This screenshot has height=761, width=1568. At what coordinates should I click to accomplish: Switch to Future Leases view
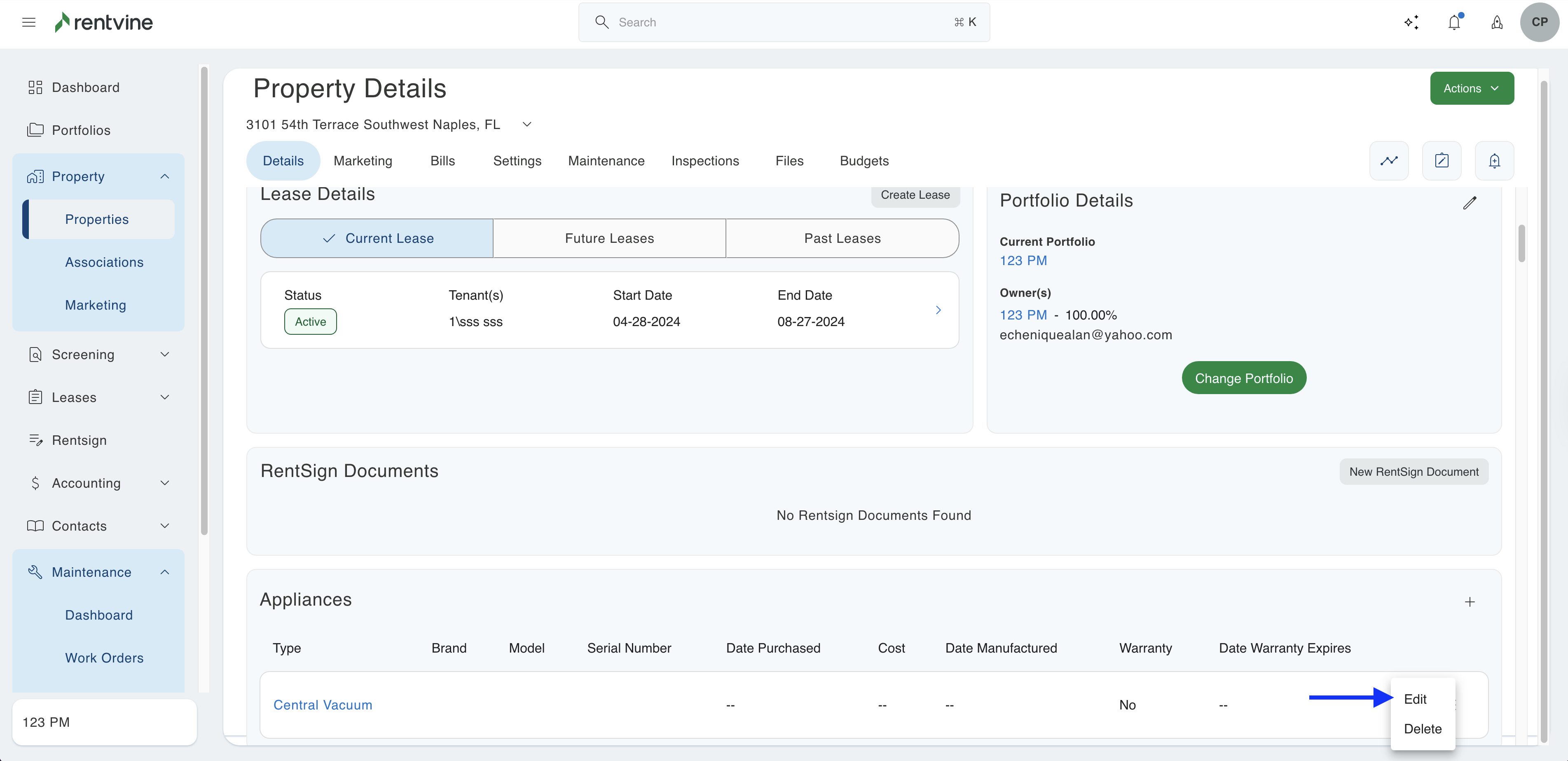pyautogui.click(x=608, y=238)
